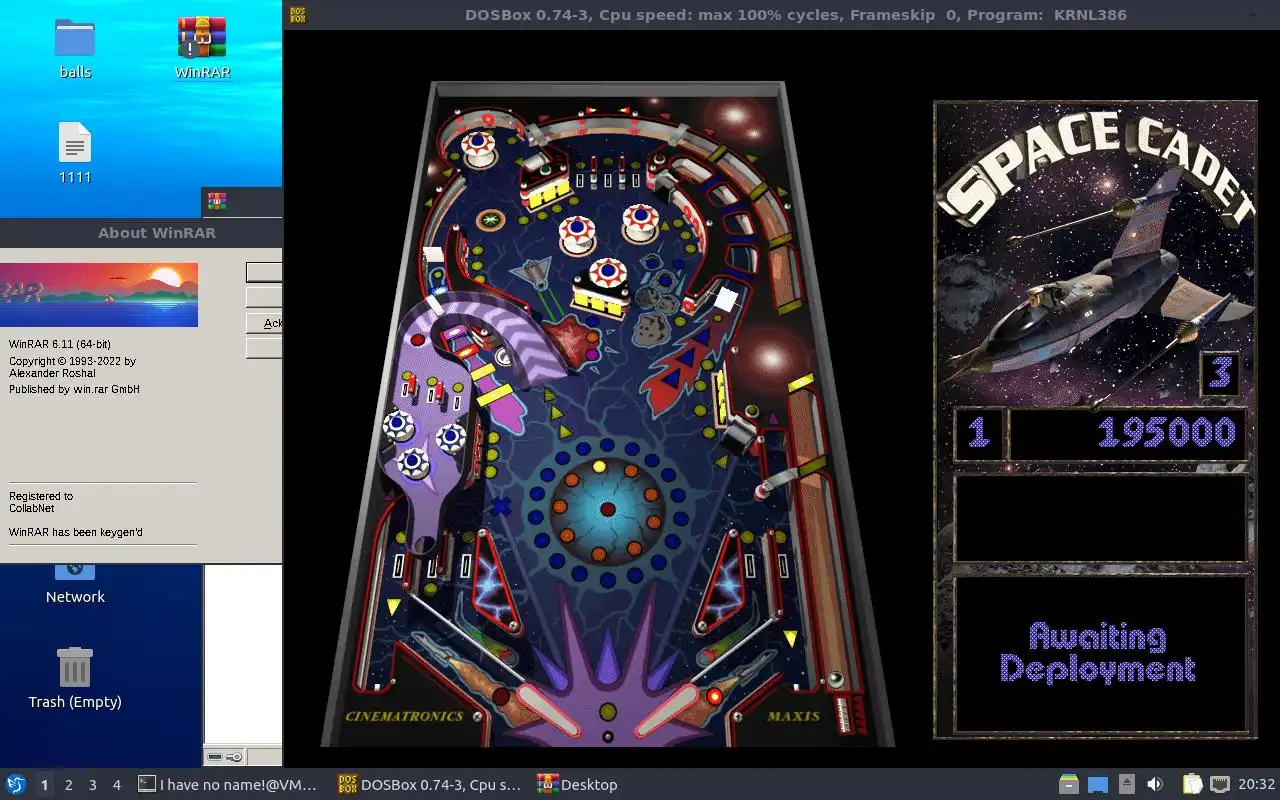Click the blue X marker on the table

(500, 507)
